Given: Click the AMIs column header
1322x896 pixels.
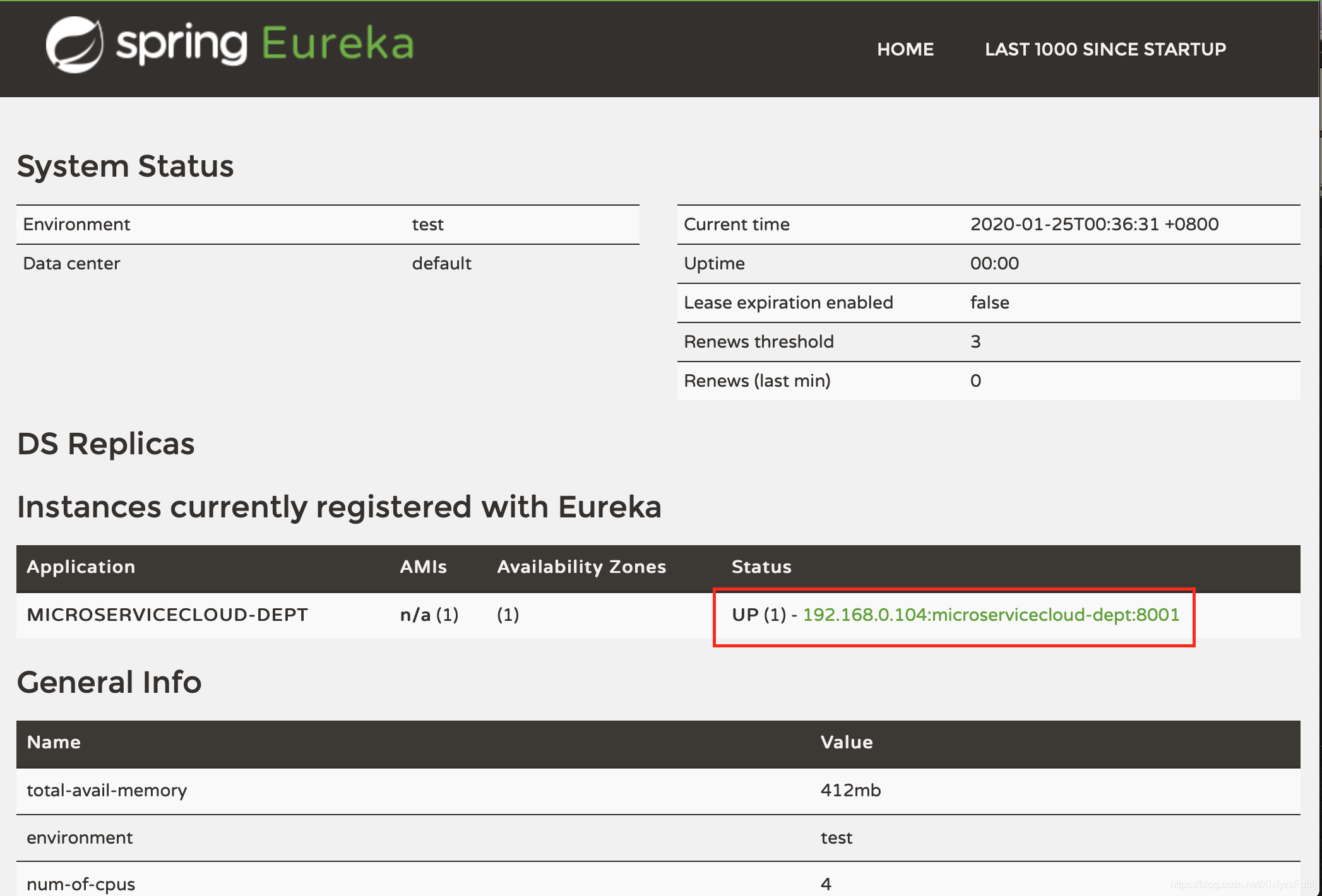Looking at the screenshot, I should pos(423,567).
